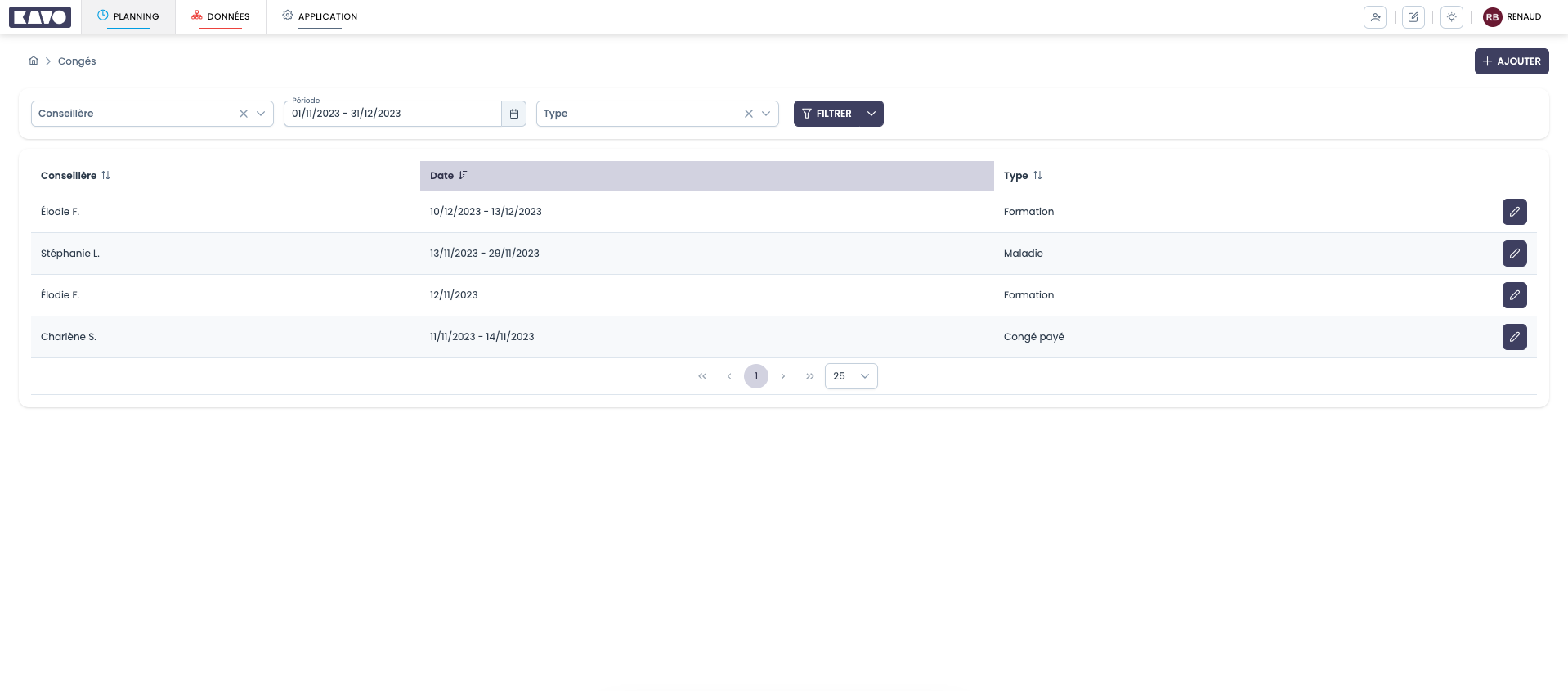Open the Filtrer options arrow

click(x=871, y=114)
